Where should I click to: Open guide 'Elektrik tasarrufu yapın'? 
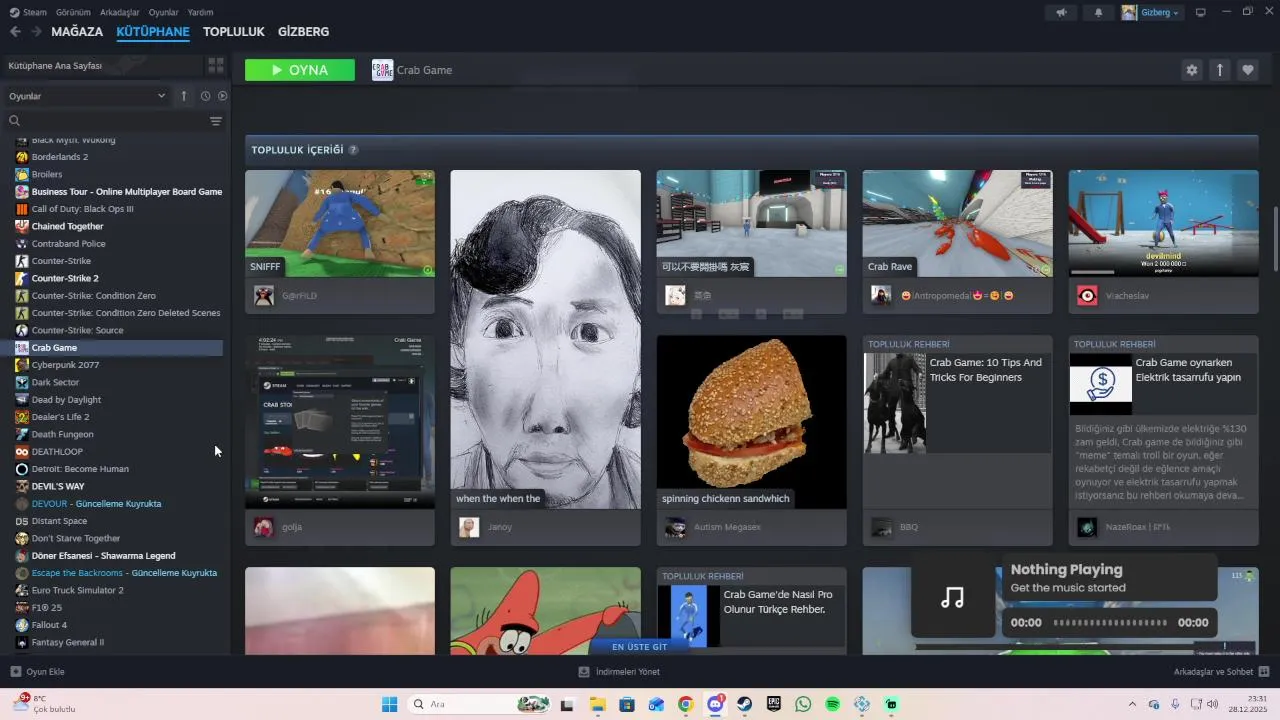(1188, 370)
